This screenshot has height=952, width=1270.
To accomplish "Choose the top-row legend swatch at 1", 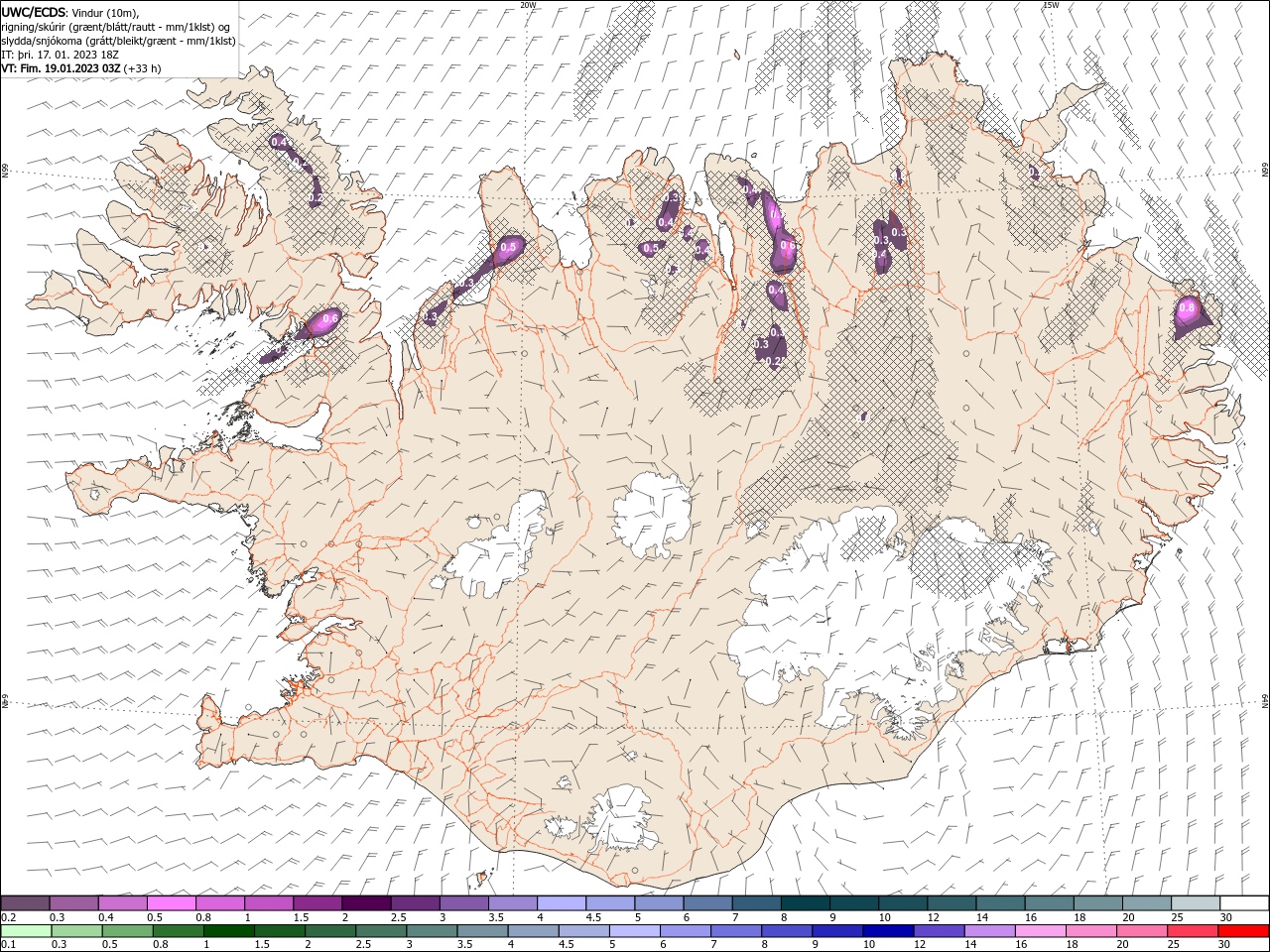I will click(x=269, y=902).
